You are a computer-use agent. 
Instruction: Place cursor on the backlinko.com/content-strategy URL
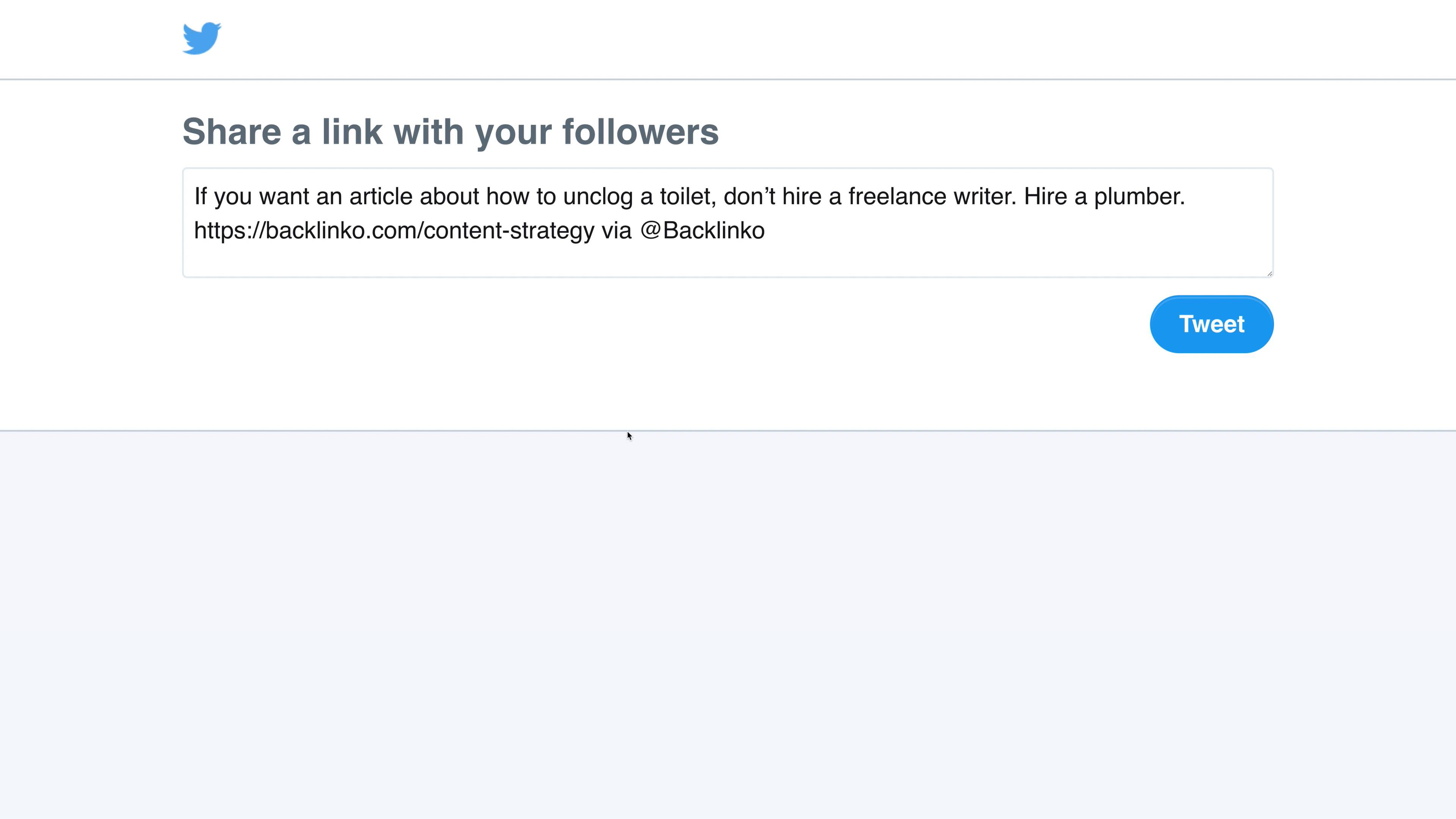pyautogui.click(x=394, y=231)
